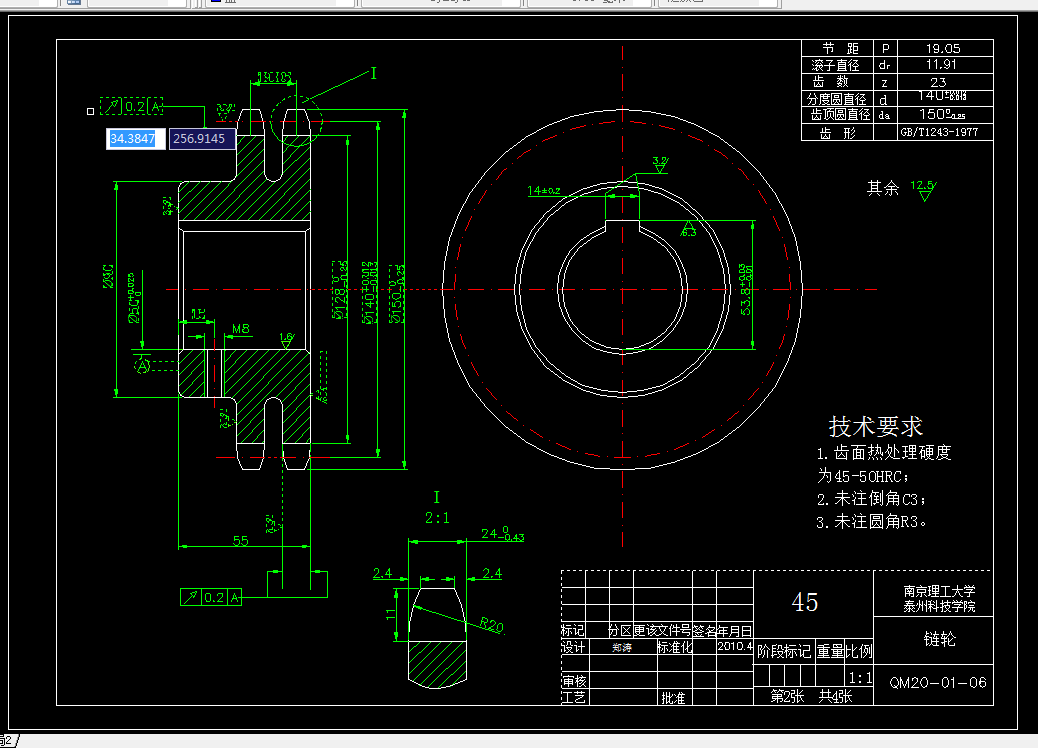Click the "标准化" label in the title block
The height and width of the screenshot is (748, 1038).
tap(675, 647)
